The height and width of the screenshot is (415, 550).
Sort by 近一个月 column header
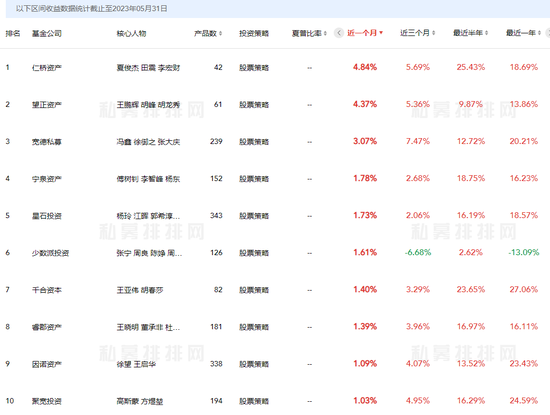pos(365,33)
